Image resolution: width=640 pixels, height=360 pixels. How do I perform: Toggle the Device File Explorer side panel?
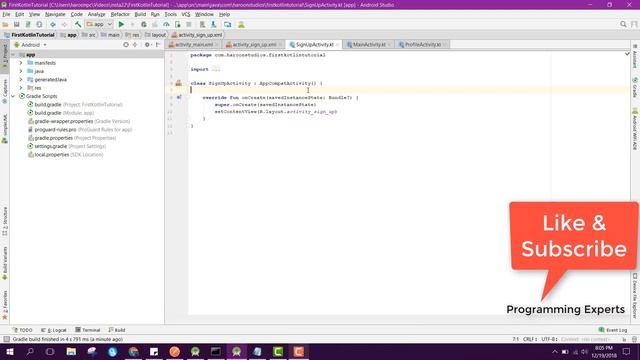[x=635, y=296]
